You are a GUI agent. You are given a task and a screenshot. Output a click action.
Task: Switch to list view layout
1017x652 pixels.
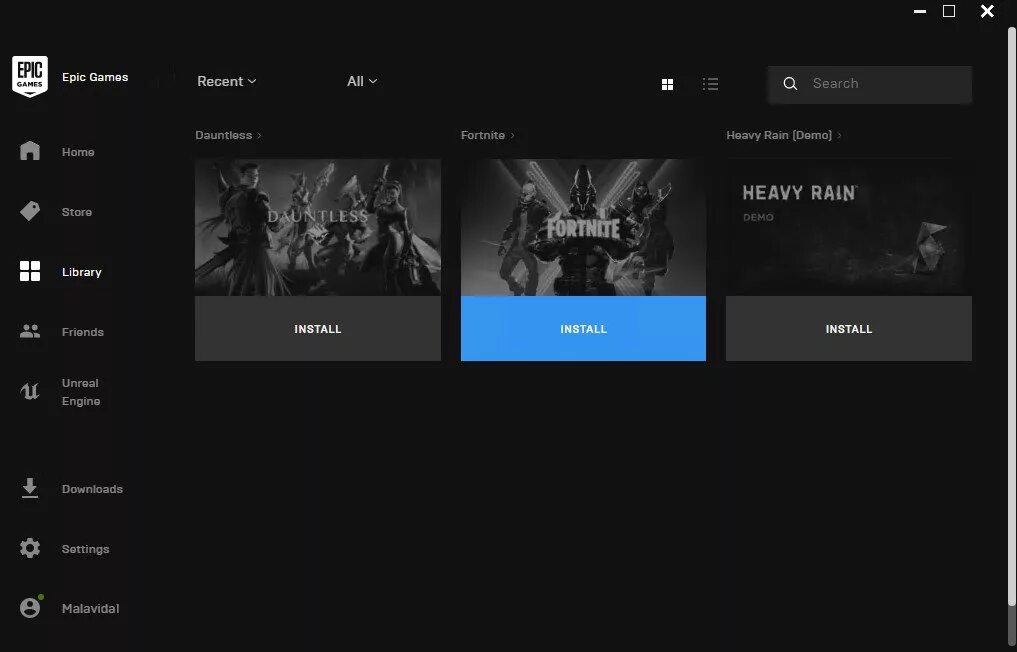[x=710, y=84]
